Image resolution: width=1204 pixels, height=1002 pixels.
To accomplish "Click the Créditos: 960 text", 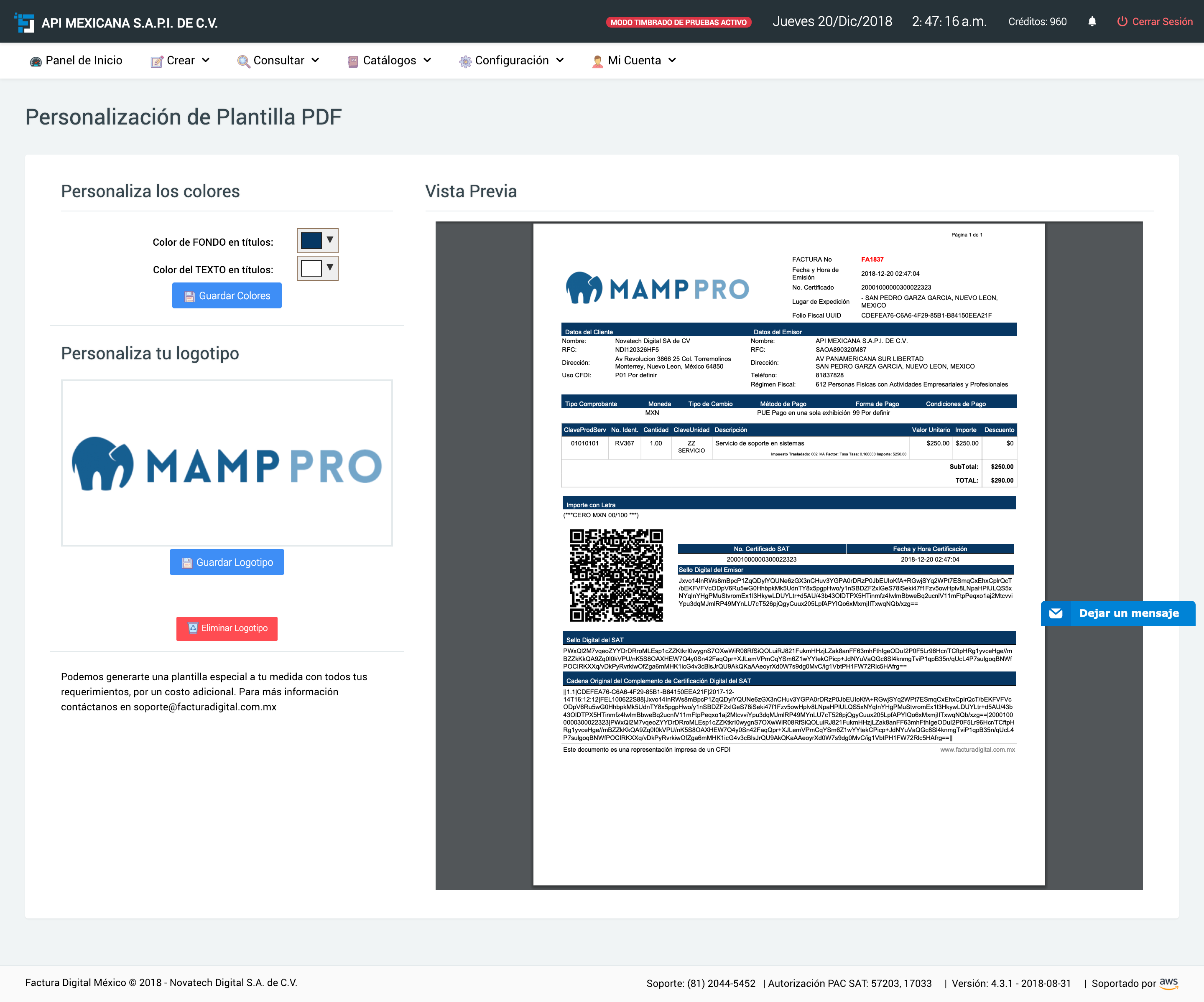I will (1037, 22).
